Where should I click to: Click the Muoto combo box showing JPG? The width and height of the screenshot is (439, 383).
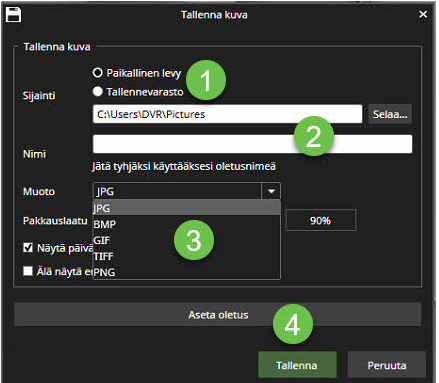tap(186, 191)
